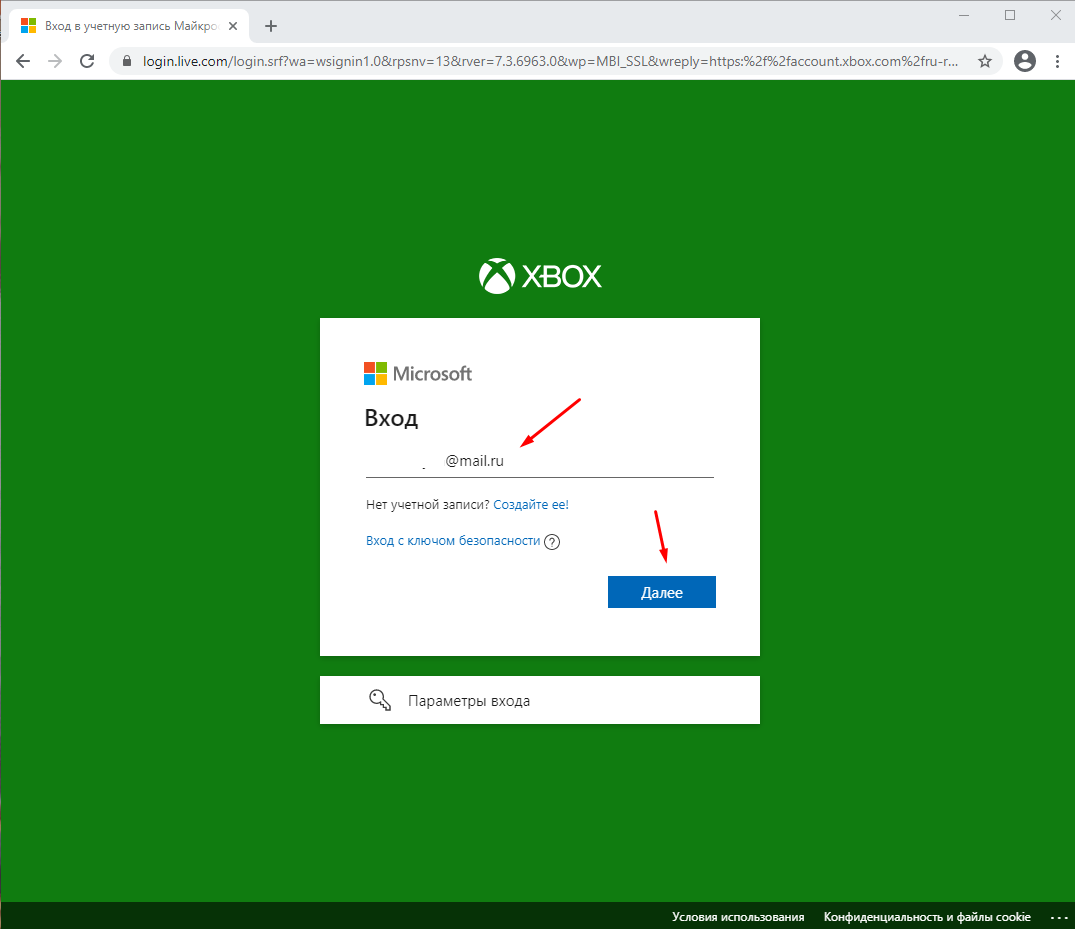Minimize the browser window

point(964,15)
